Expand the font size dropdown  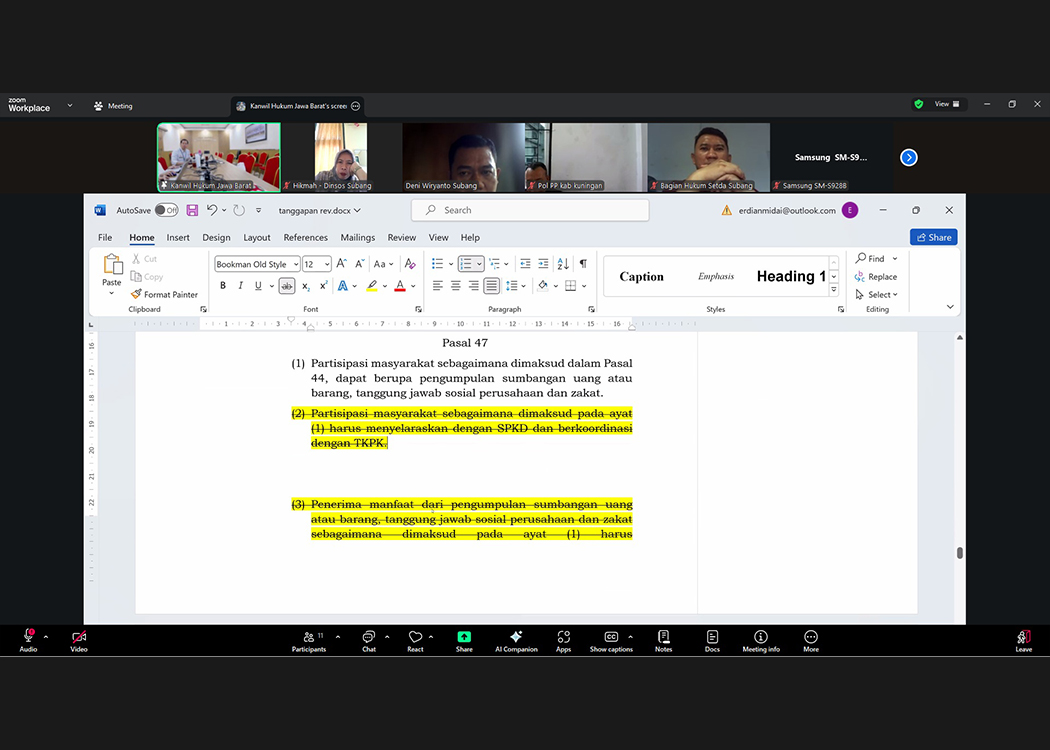tap(327, 265)
